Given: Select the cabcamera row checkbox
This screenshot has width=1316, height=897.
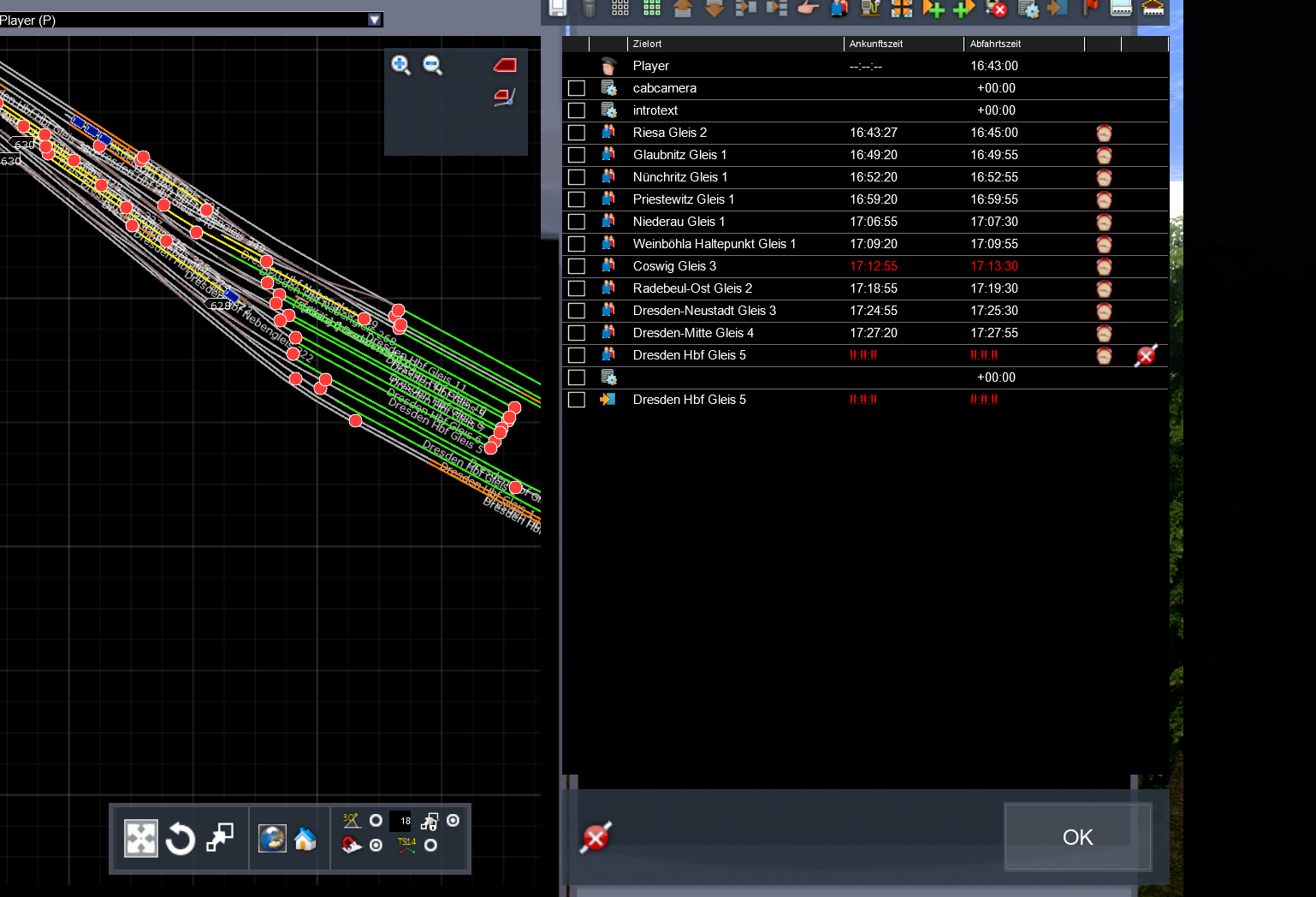Looking at the screenshot, I should [577, 88].
